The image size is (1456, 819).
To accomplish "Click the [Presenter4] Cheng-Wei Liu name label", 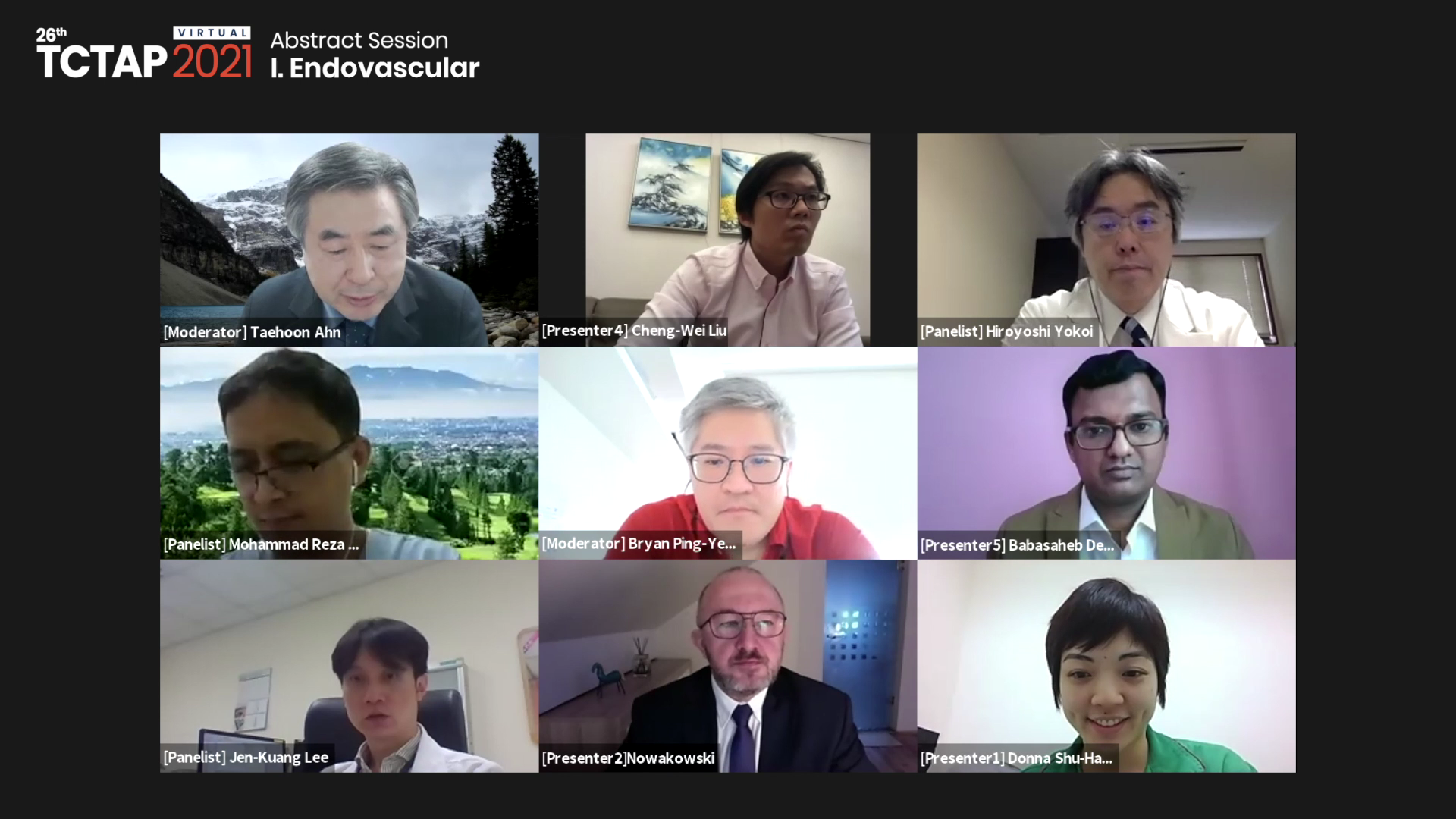I will (x=634, y=331).
